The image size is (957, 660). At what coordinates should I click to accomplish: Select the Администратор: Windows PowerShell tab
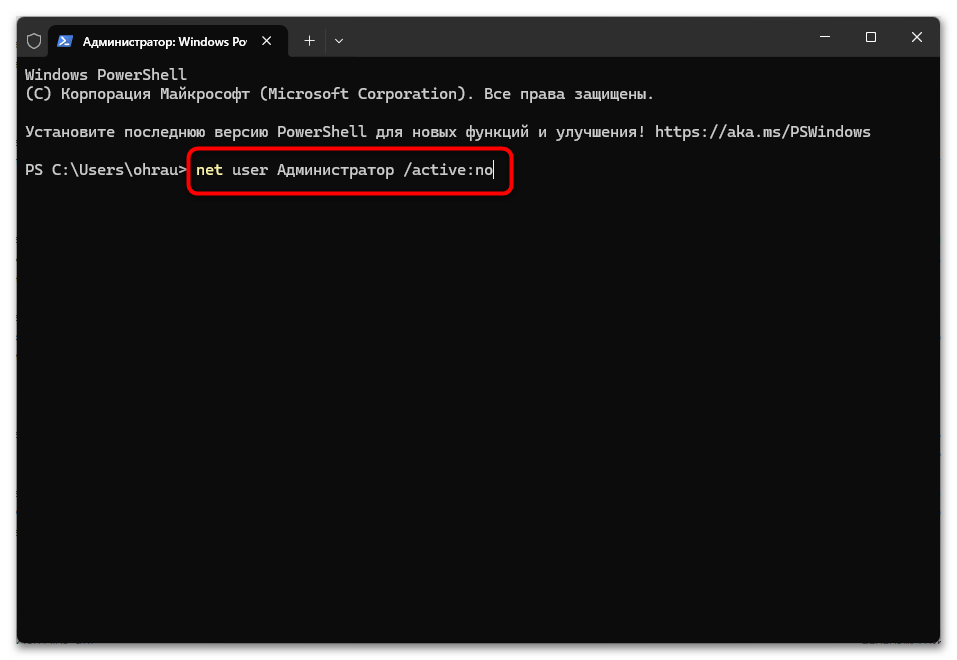point(167,41)
